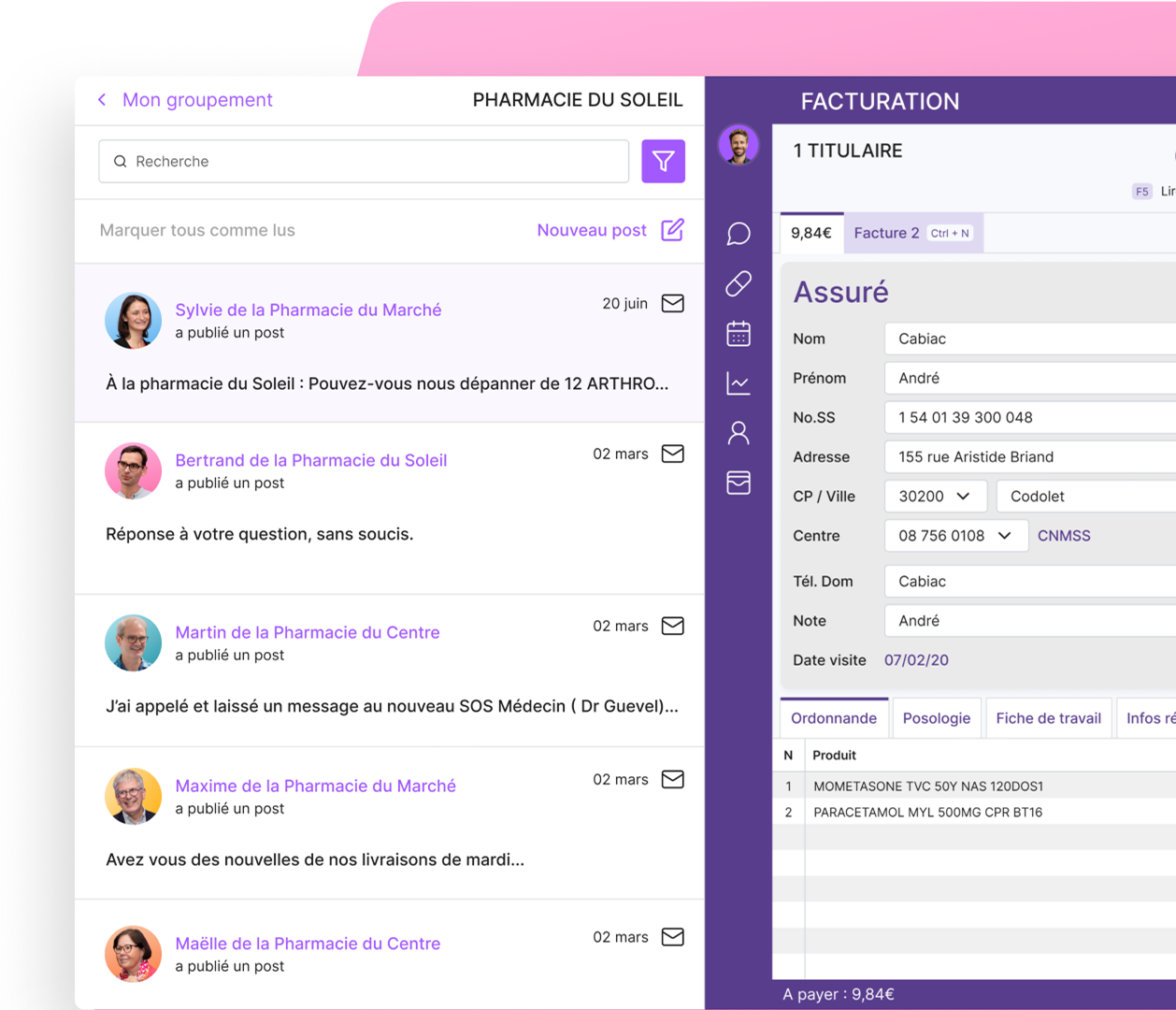The image size is (1176, 1010).
Task: Open the CNMSS link
Action: (1064, 536)
